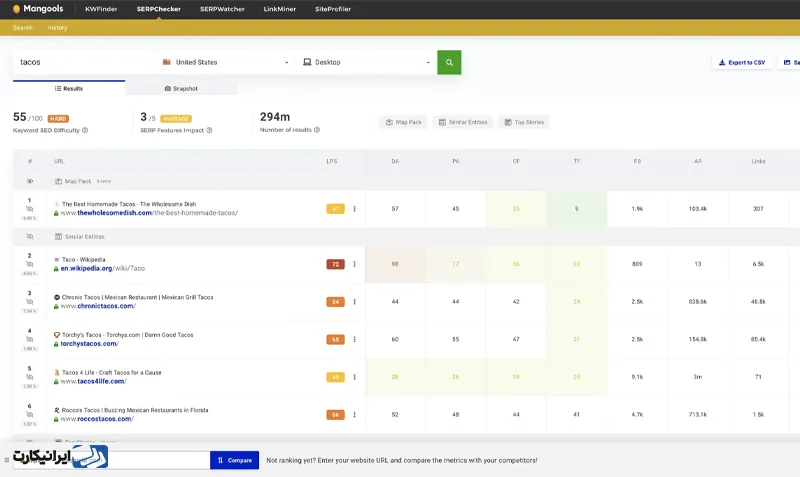Open en.wikipedia.org/wiki/Taco link
This screenshot has height=477, width=800.
103,268
